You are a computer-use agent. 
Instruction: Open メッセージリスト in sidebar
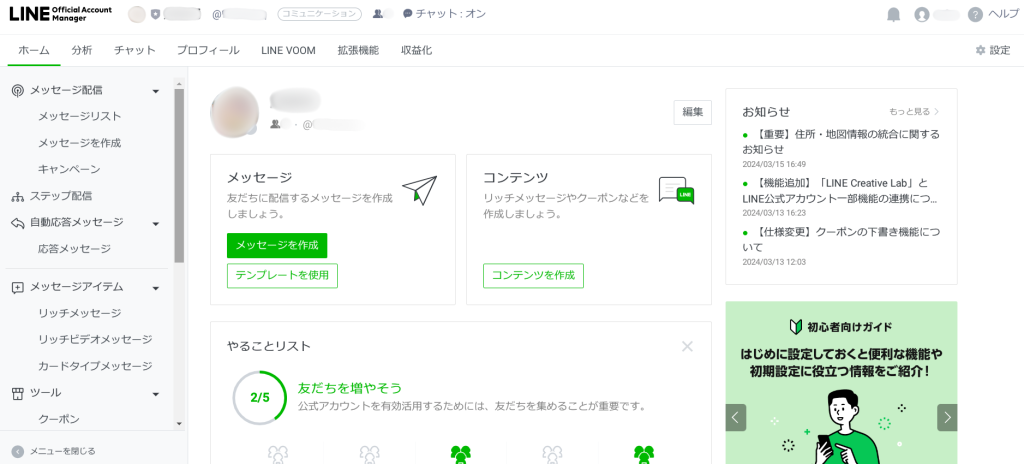pyautogui.click(x=80, y=116)
